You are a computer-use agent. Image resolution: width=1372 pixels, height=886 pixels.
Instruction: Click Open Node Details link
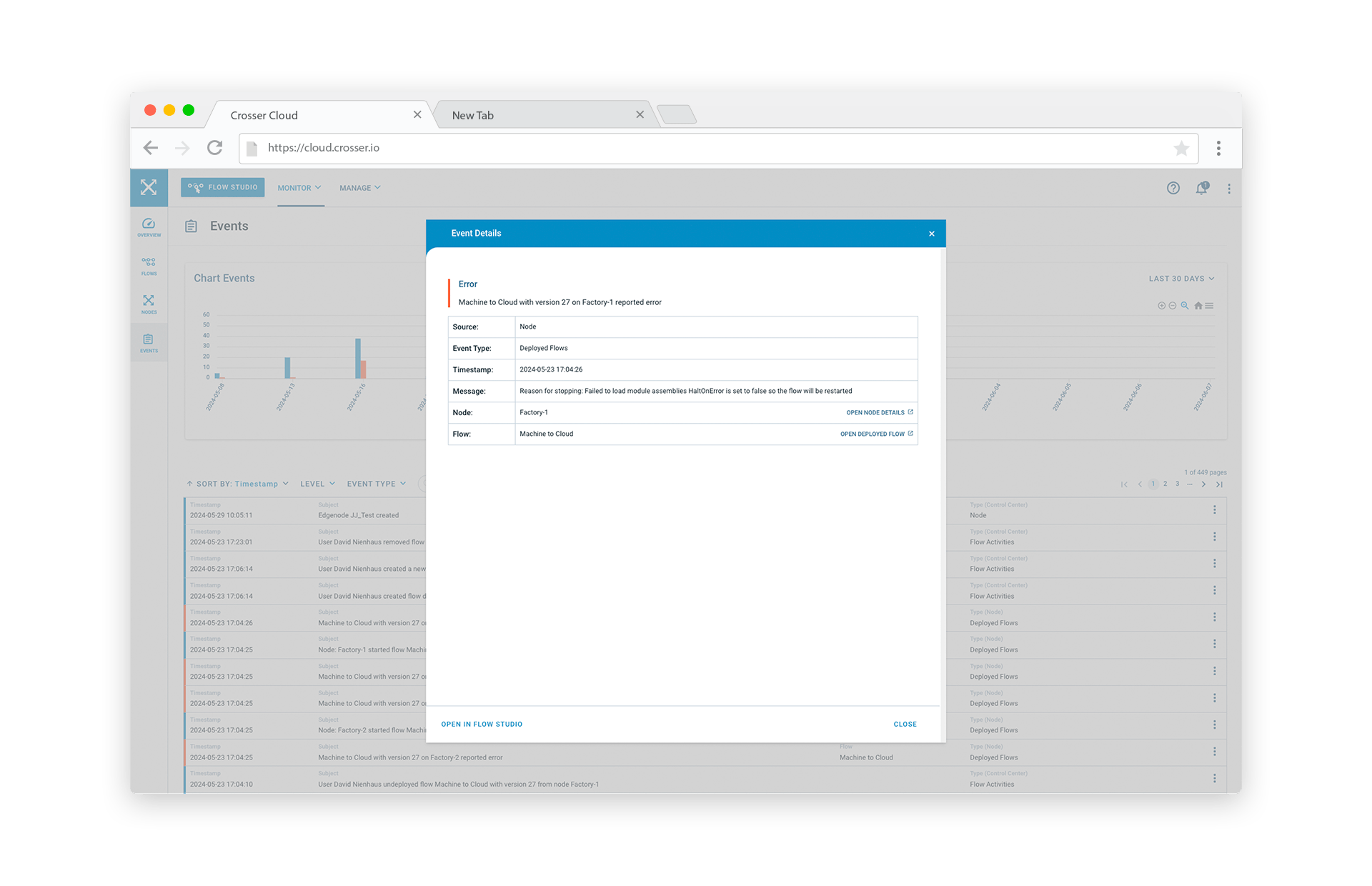click(880, 413)
